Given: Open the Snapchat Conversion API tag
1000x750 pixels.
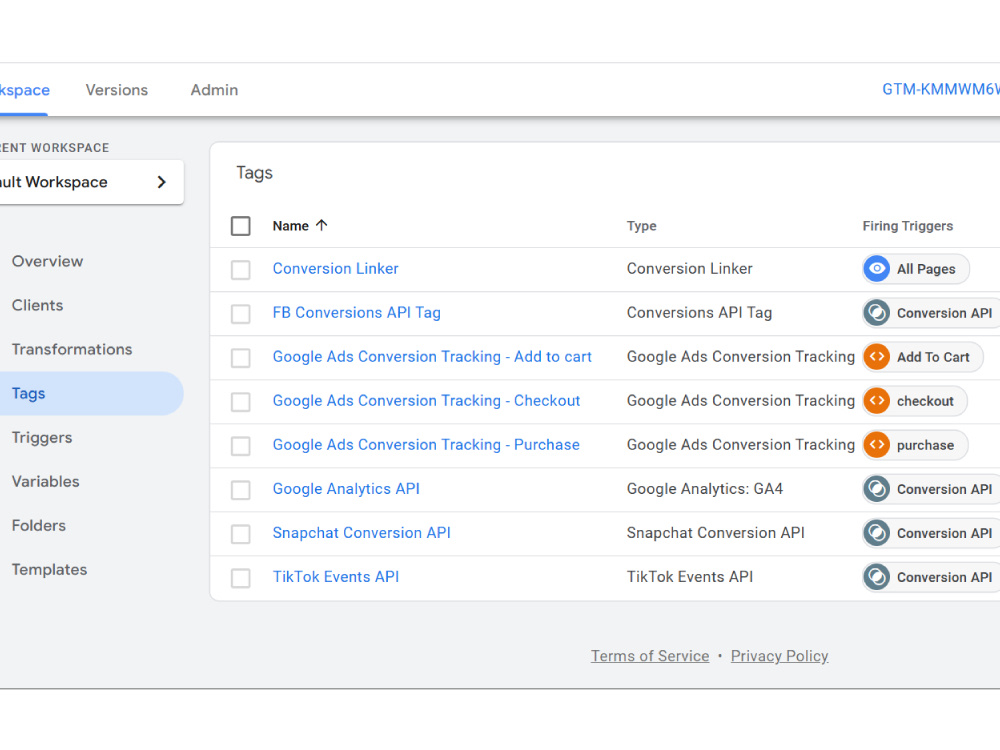Looking at the screenshot, I should click(361, 533).
